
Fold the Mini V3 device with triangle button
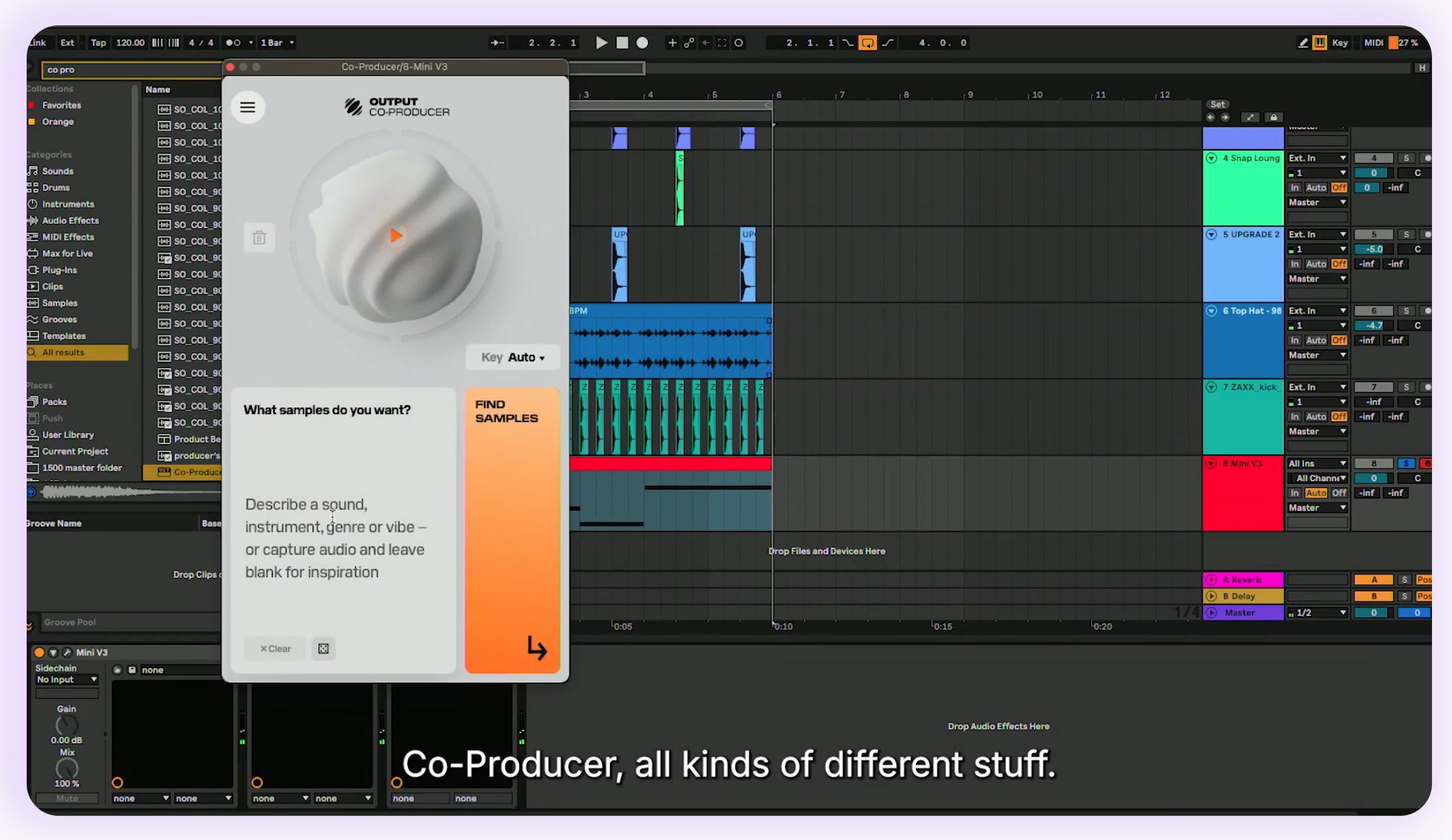pos(53,653)
